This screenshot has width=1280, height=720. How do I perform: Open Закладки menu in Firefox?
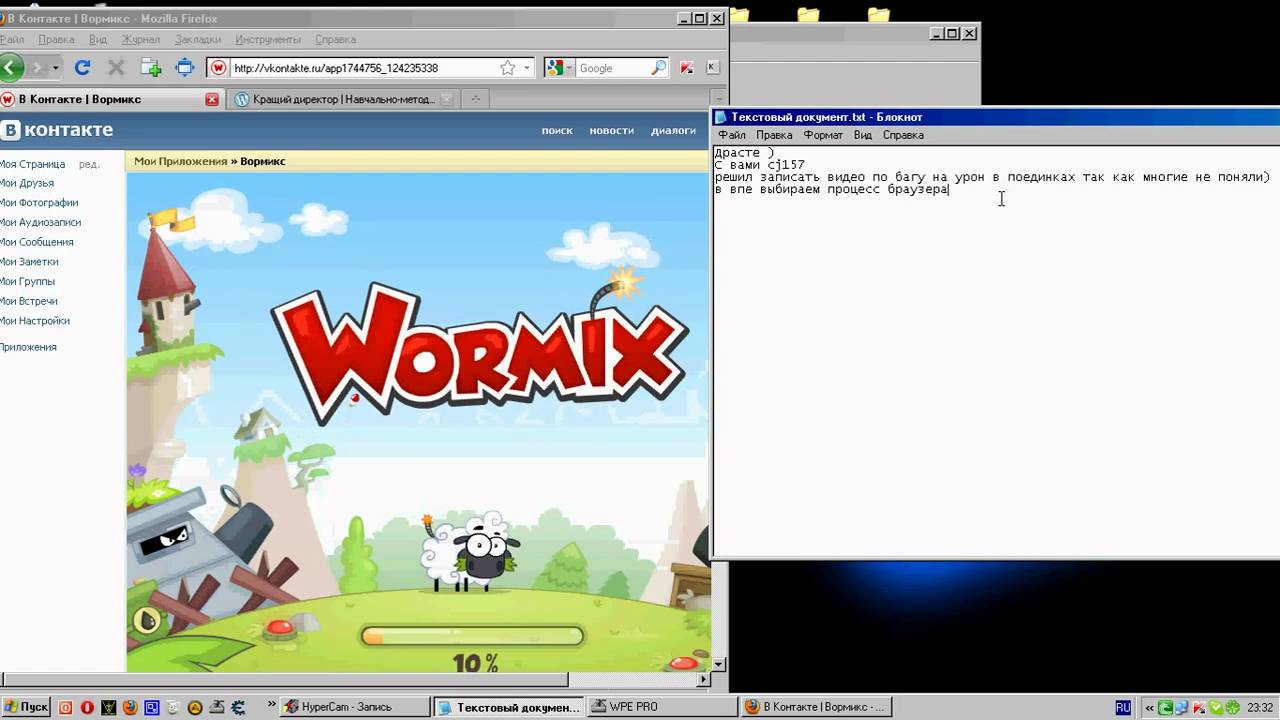[198, 39]
